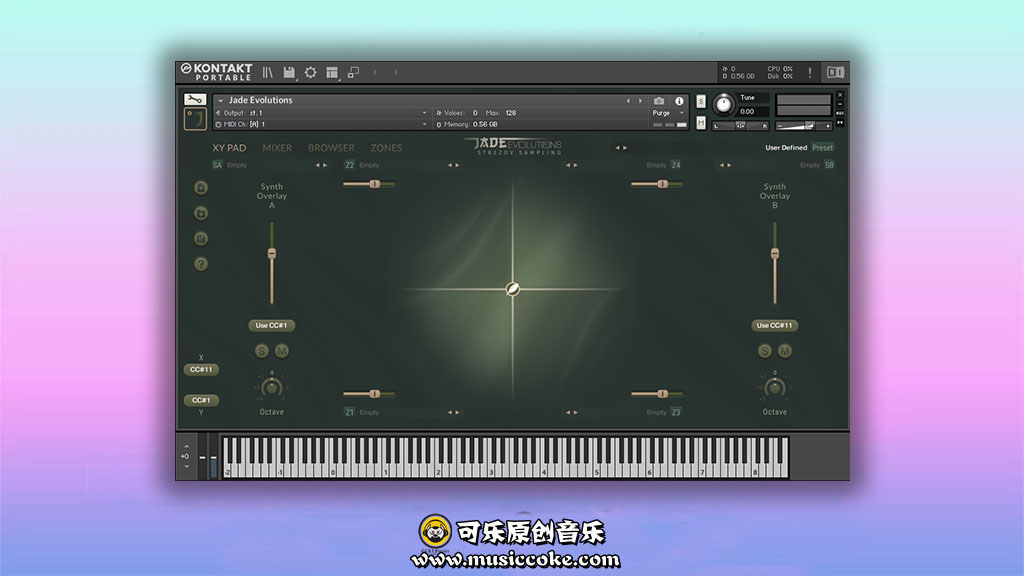Switch to the ZONES tab

point(386,148)
